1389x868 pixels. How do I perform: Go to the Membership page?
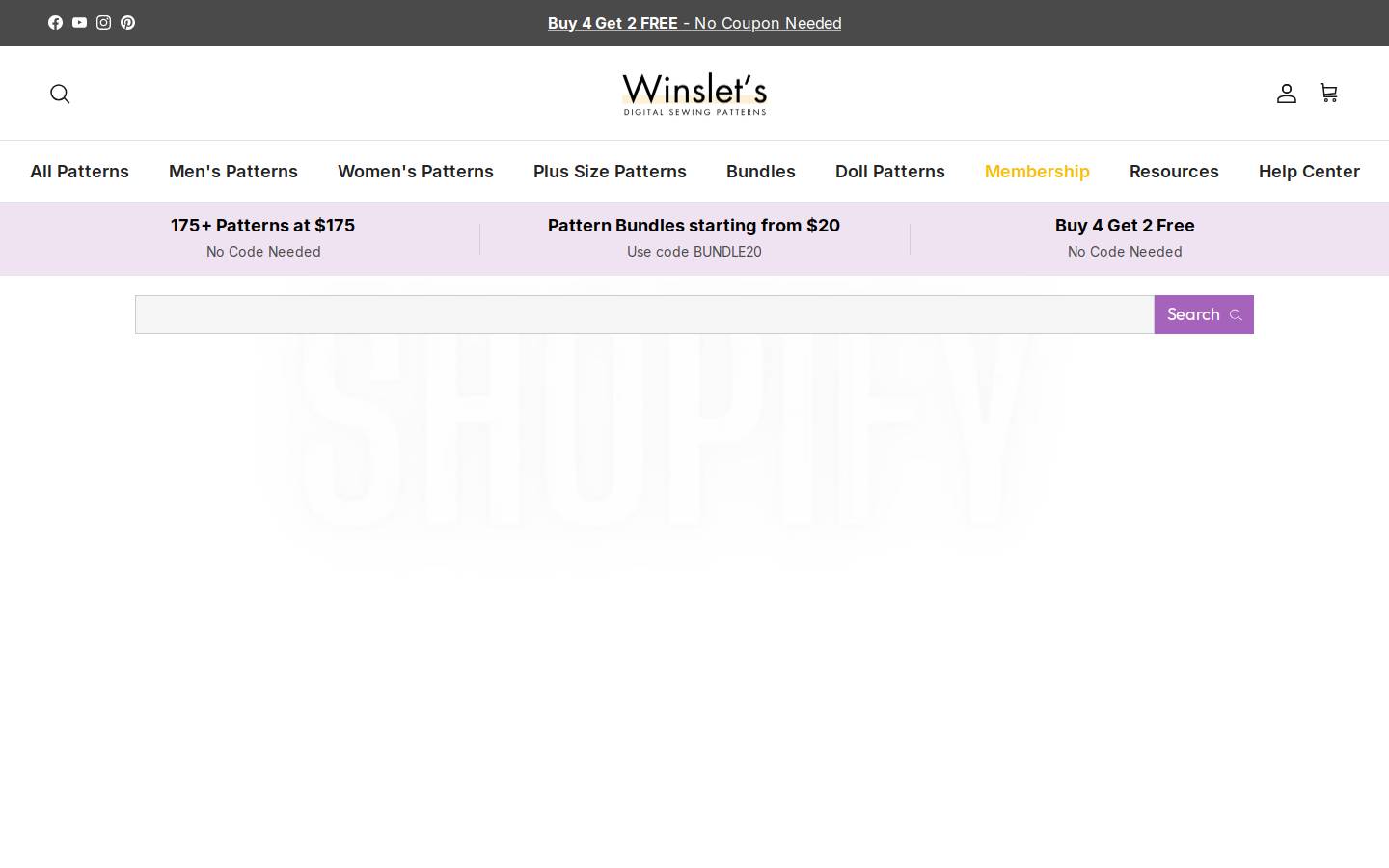coord(1037,172)
